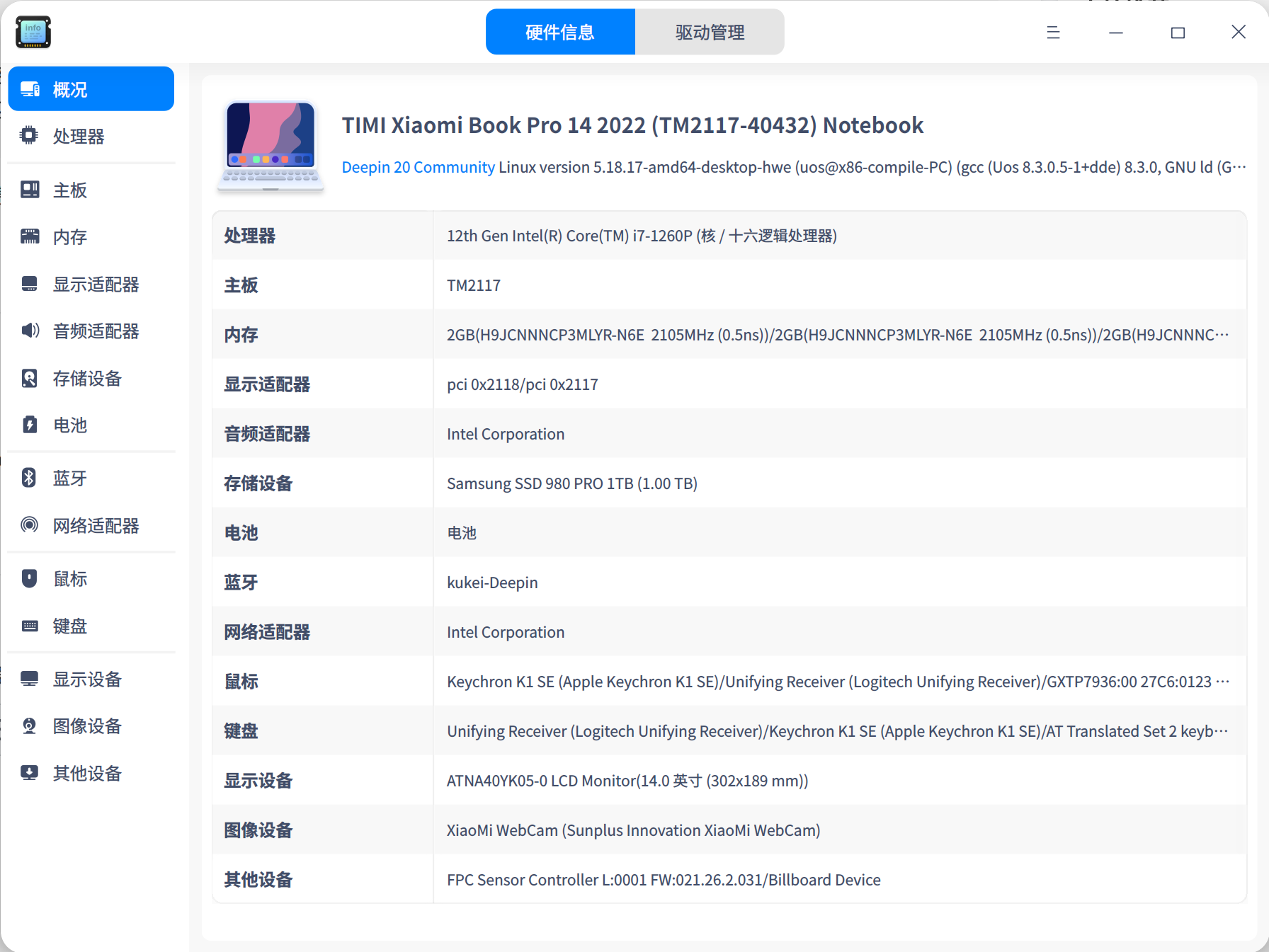Open the hamburger menu at top right
The height and width of the screenshot is (952, 1269).
tap(1053, 33)
